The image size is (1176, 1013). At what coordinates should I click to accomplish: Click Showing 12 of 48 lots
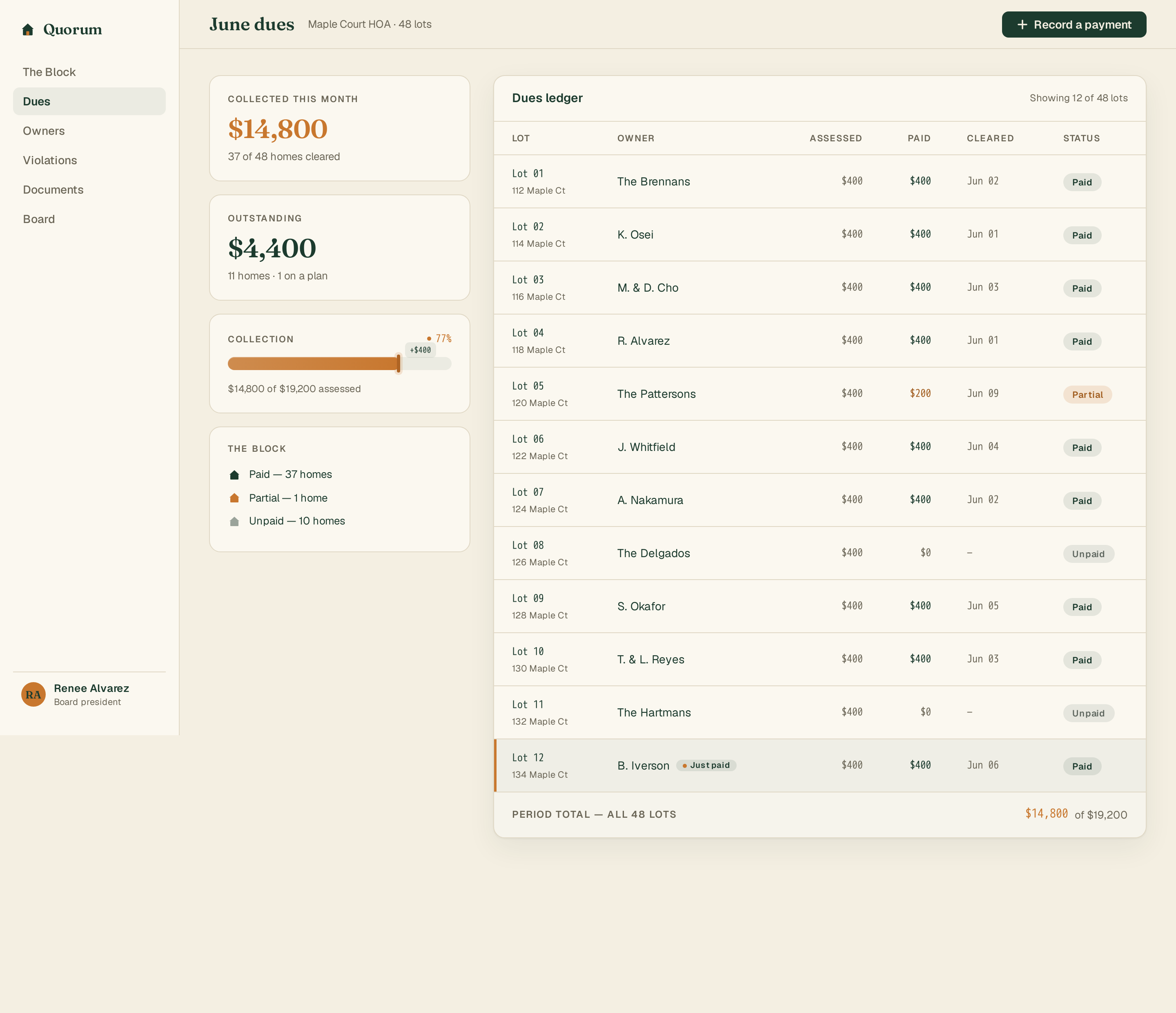coord(1078,98)
